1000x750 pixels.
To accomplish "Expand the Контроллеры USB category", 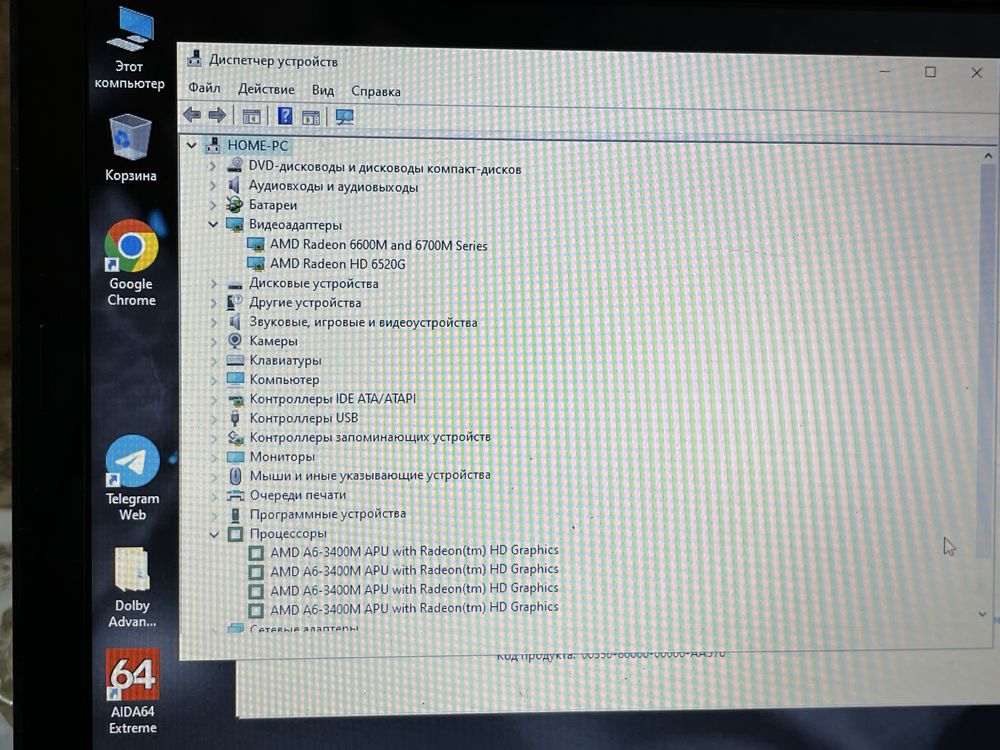I will click(214, 418).
